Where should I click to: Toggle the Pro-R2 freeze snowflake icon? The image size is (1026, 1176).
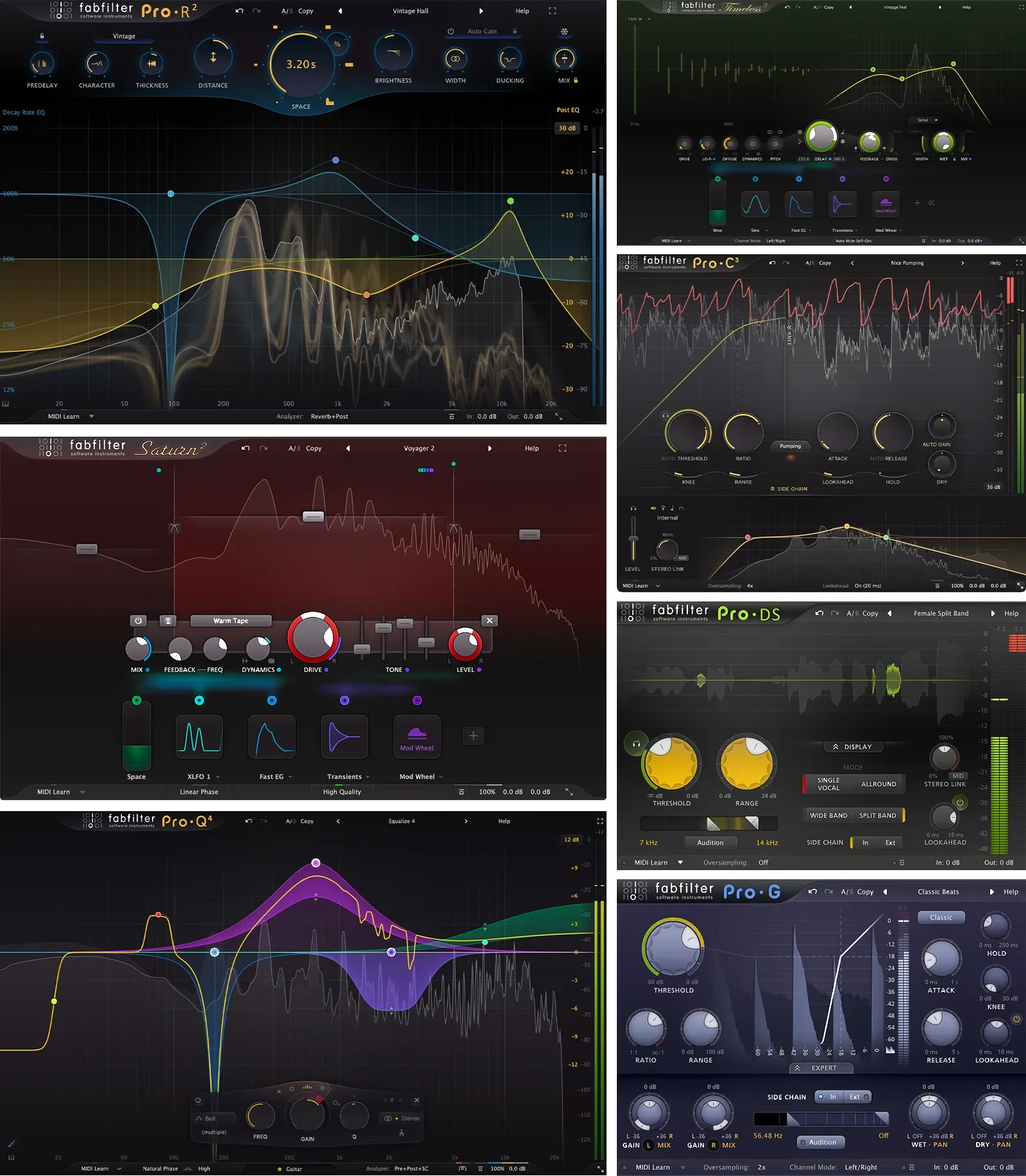tap(564, 31)
